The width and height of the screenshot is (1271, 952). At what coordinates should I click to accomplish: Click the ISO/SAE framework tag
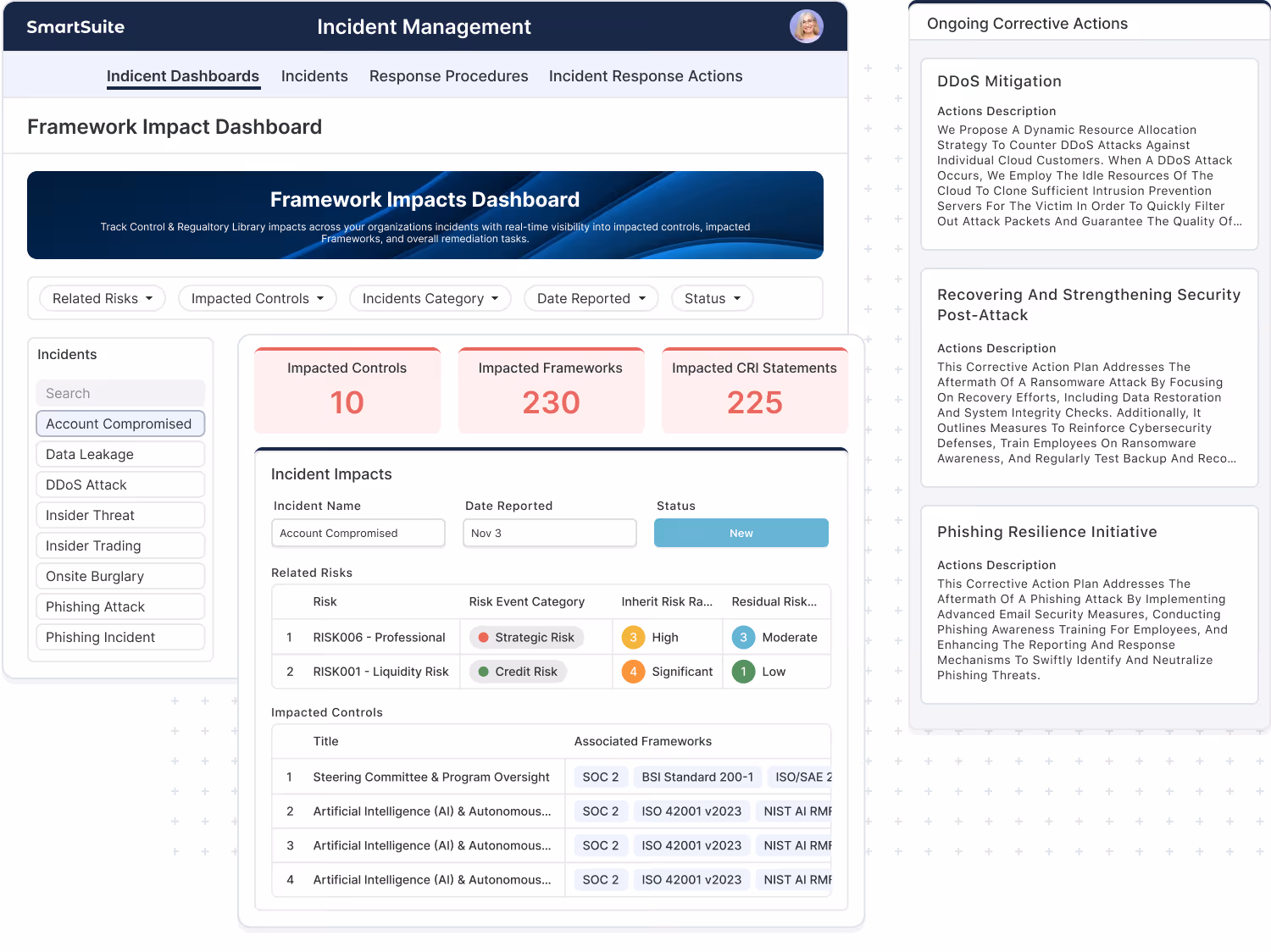800,777
